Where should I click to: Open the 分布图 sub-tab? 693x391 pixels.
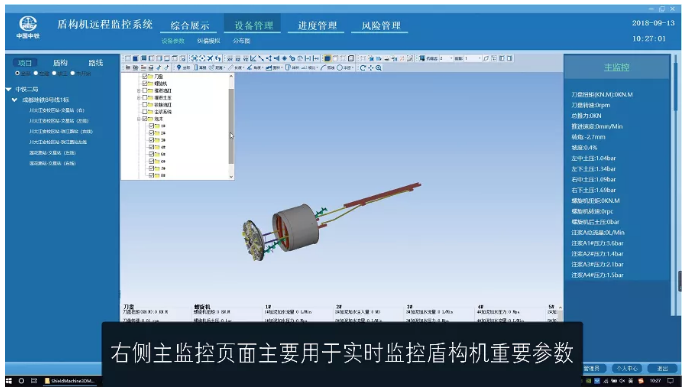tap(241, 41)
